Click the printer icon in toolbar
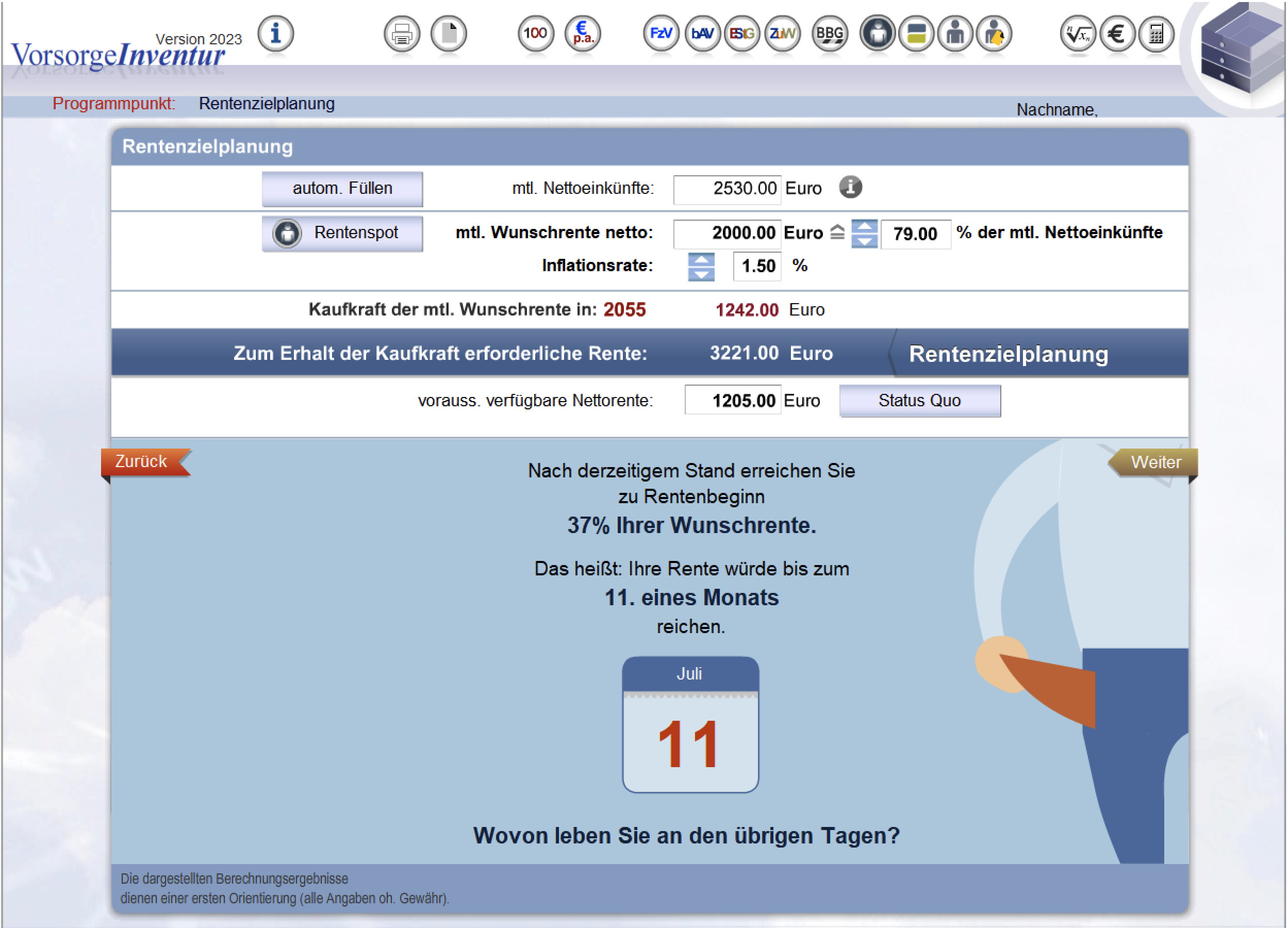 (x=402, y=34)
